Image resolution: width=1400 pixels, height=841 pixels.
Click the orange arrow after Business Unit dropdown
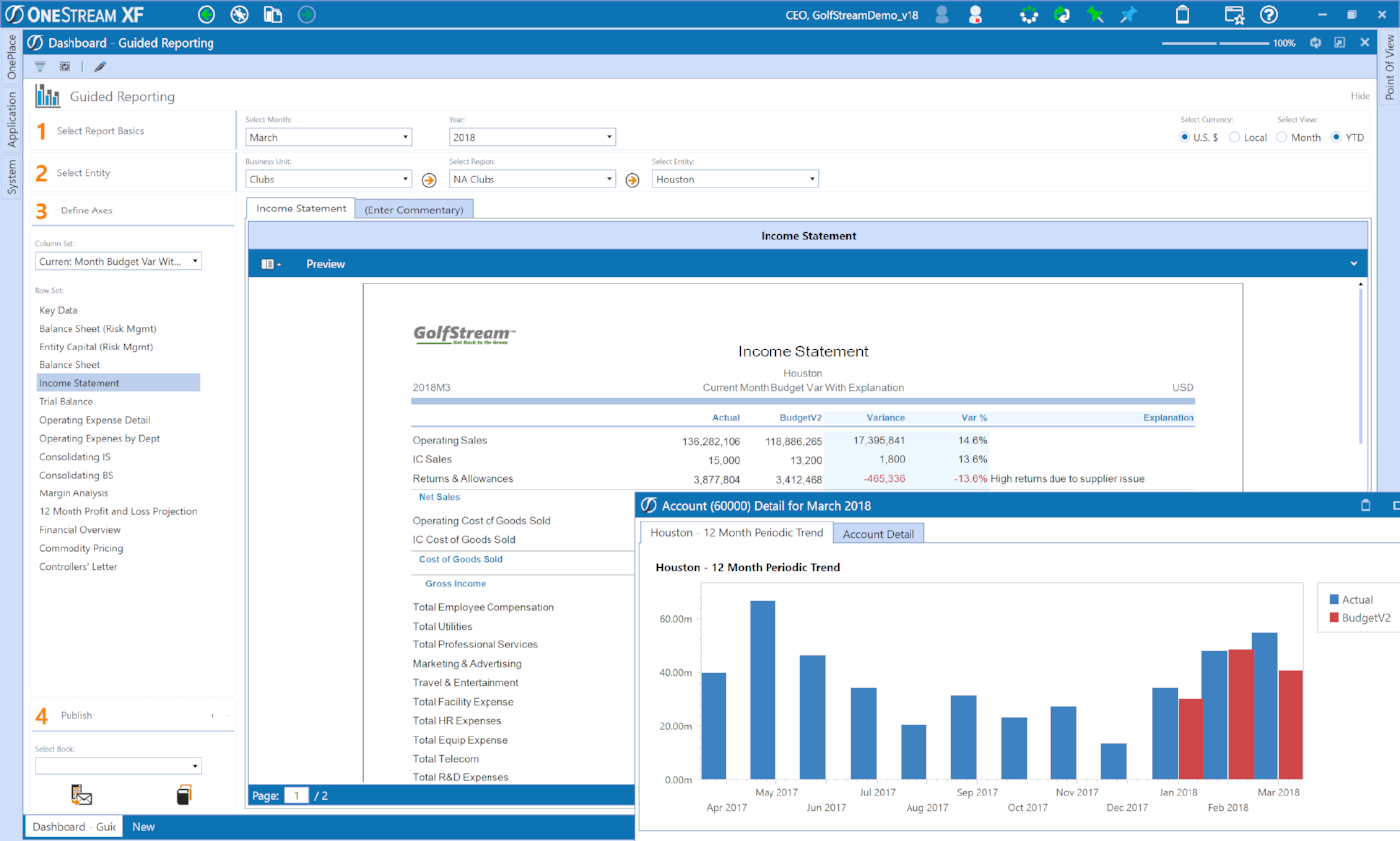click(x=429, y=180)
